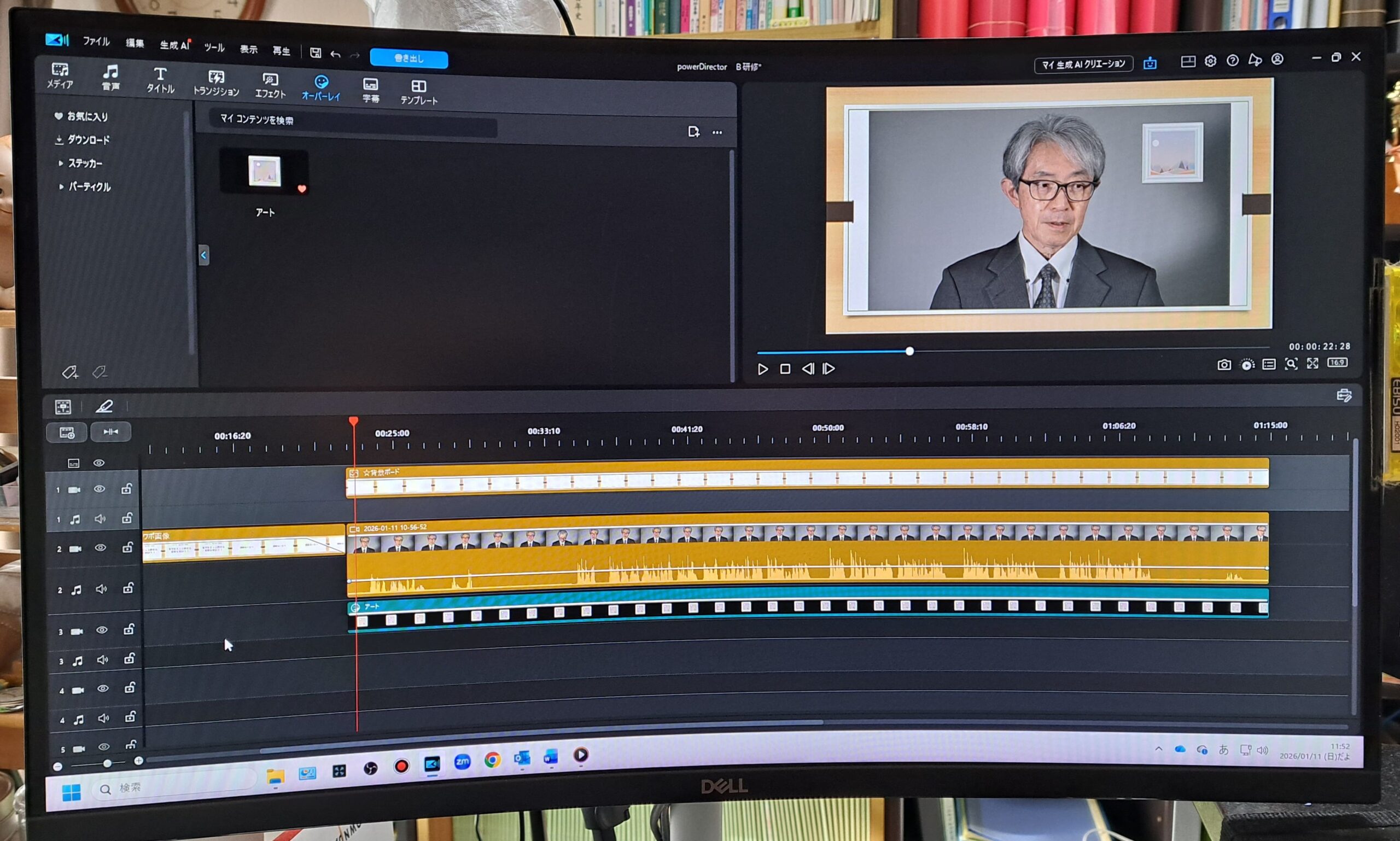Take a preview snapshot with camera icon
Screen dimensions: 1400x841
tap(1224, 365)
